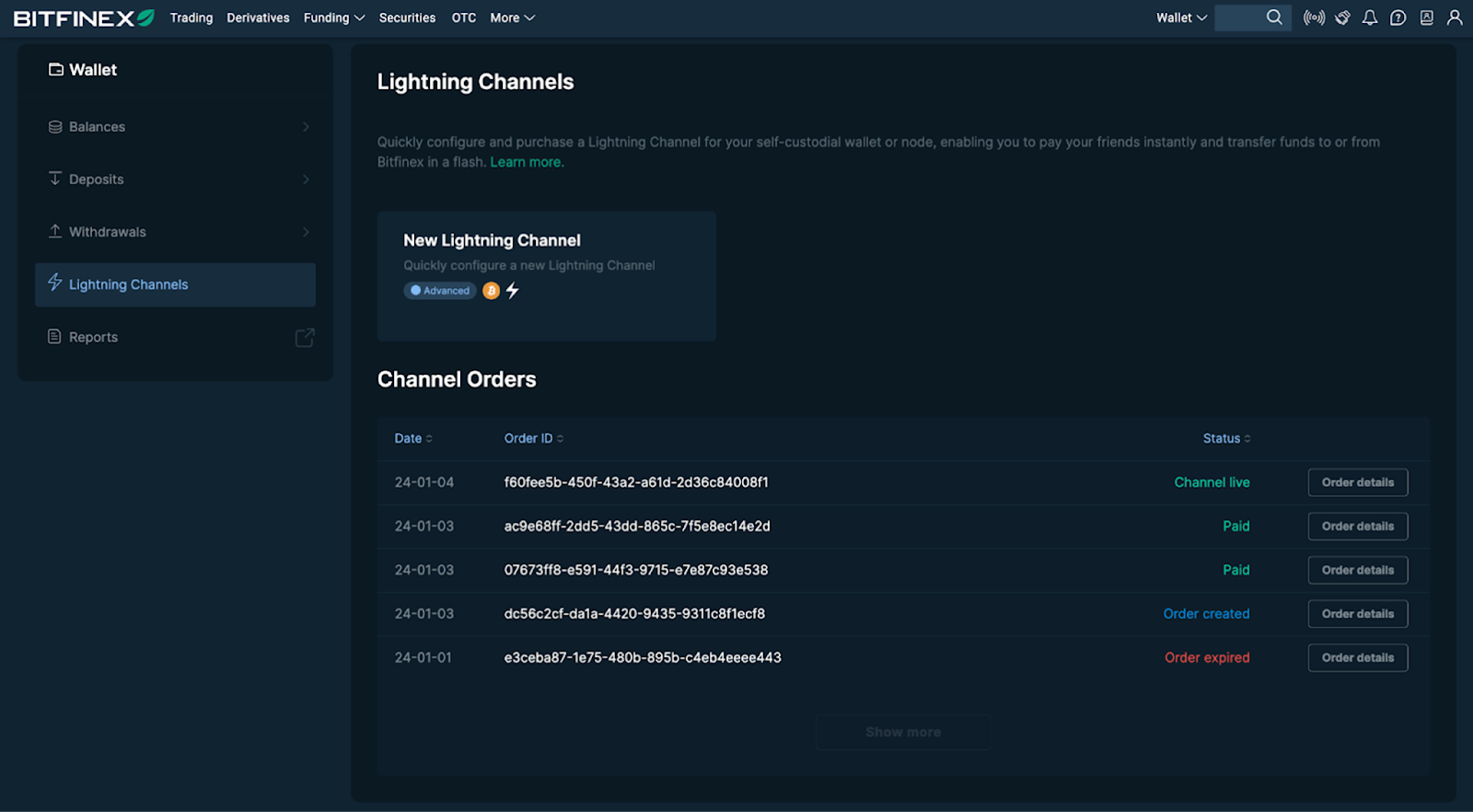The width and height of the screenshot is (1473, 812).
Task: Click the Channel Orders heading
Action: (457, 379)
